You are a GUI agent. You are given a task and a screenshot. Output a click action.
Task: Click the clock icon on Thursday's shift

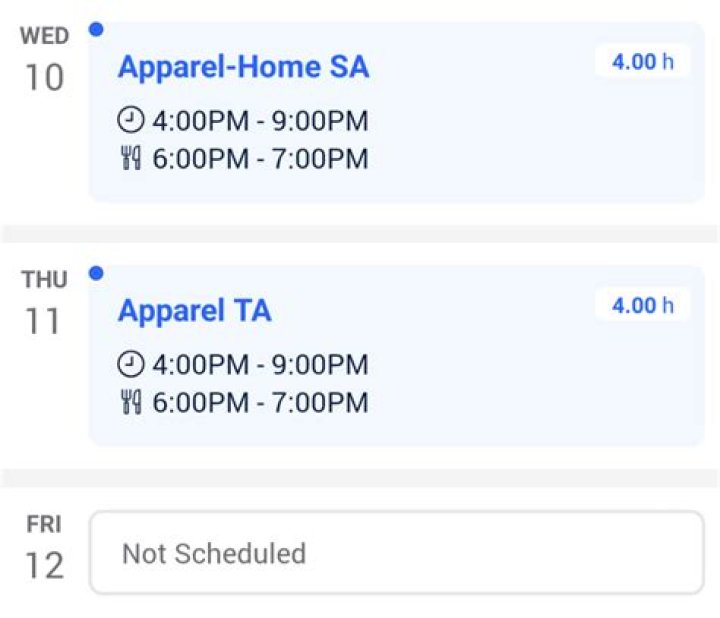click(x=131, y=365)
